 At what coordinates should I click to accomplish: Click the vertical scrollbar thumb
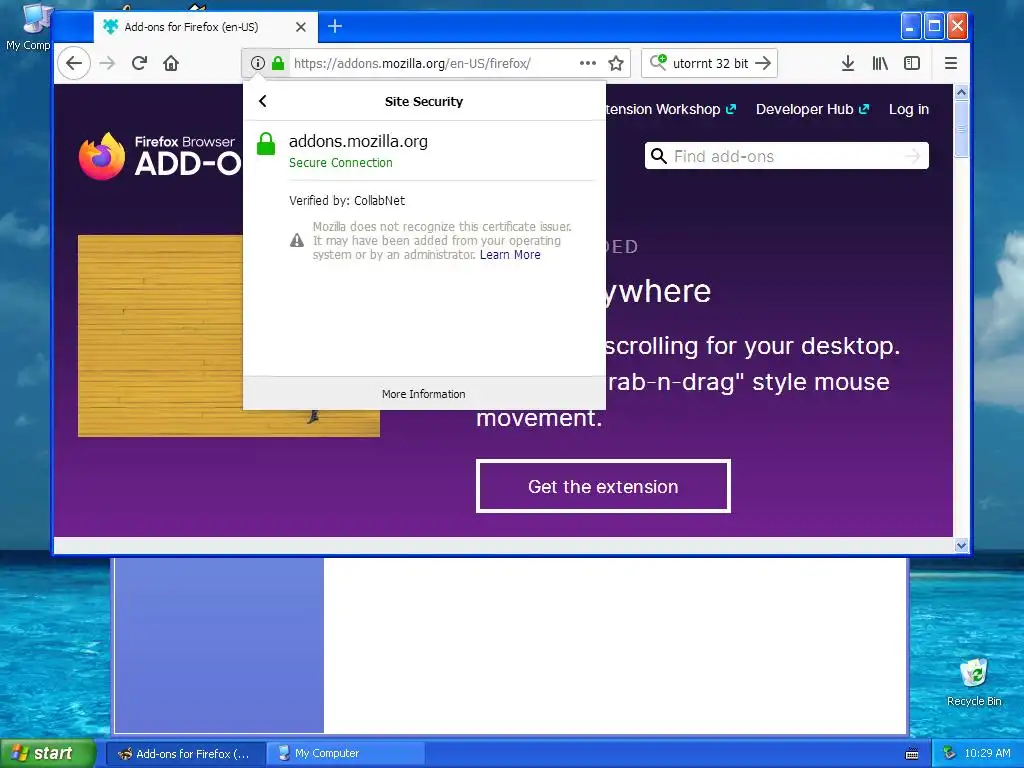coord(961,129)
